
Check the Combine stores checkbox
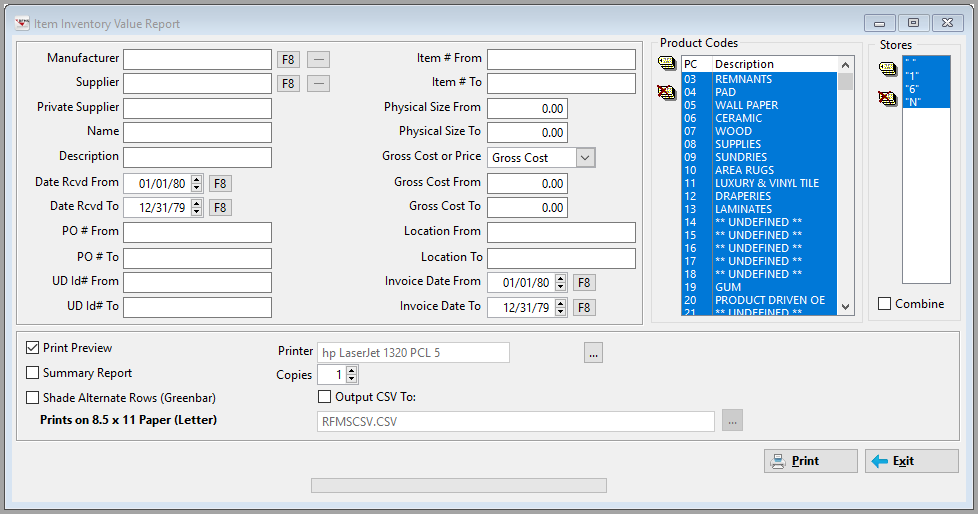[884, 304]
